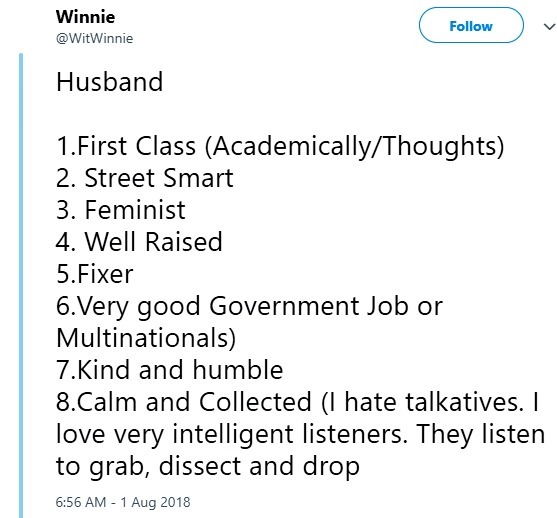Image resolution: width=557 pixels, height=518 pixels.
Task: Click the "7.Kind and humble" line
Action: [x=169, y=369]
